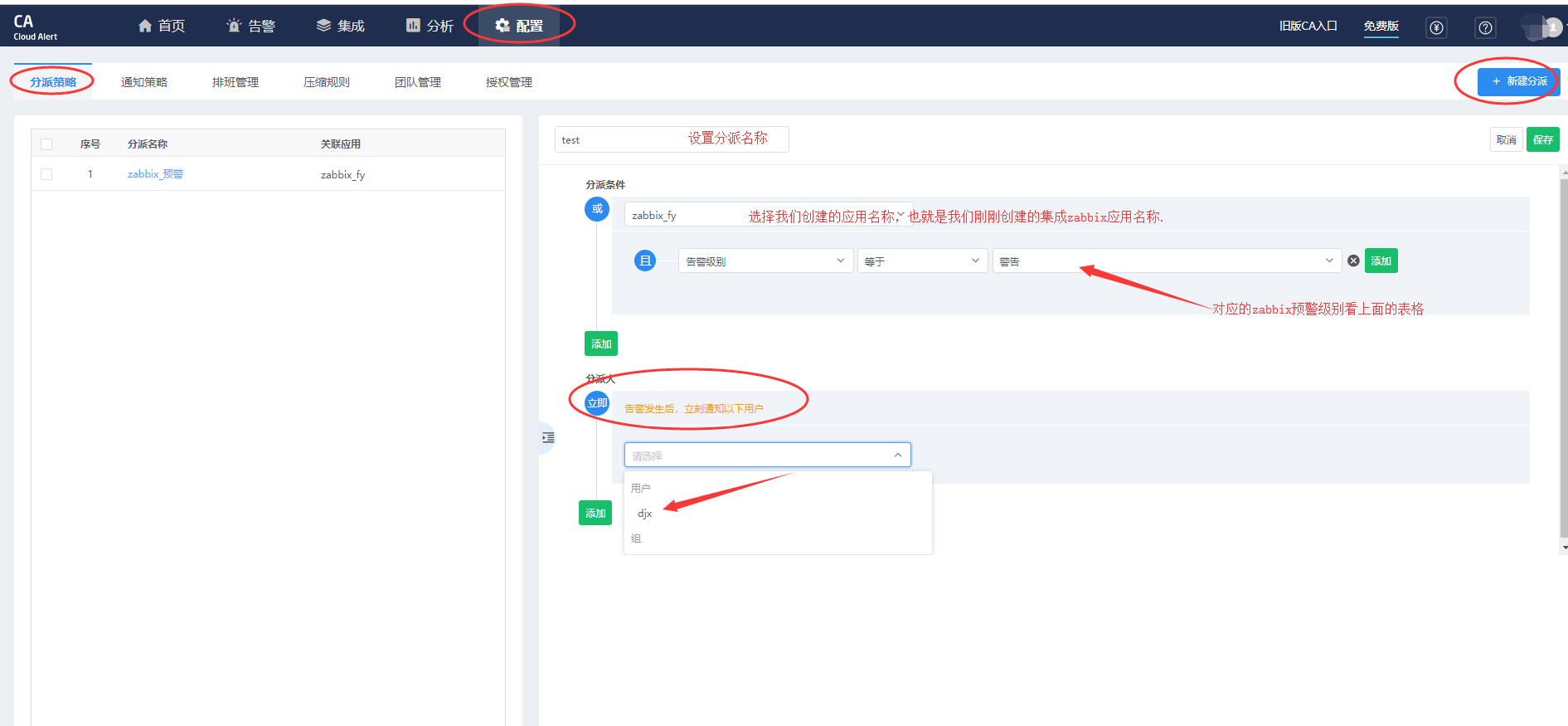Switch to the 压缩规则 tab

(x=327, y=82)
